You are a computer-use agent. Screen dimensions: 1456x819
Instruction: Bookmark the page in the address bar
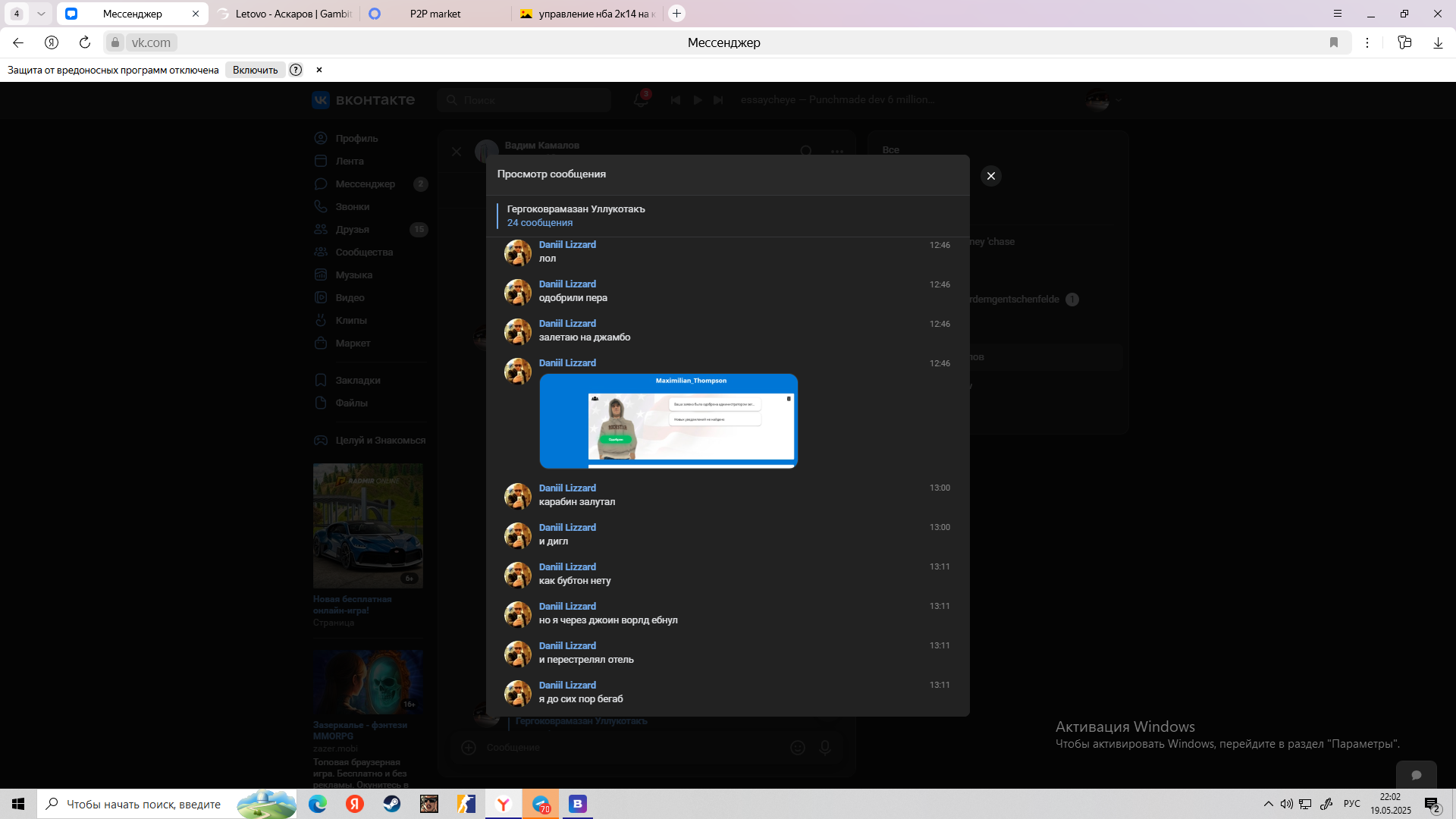[x=1334, y=42]
